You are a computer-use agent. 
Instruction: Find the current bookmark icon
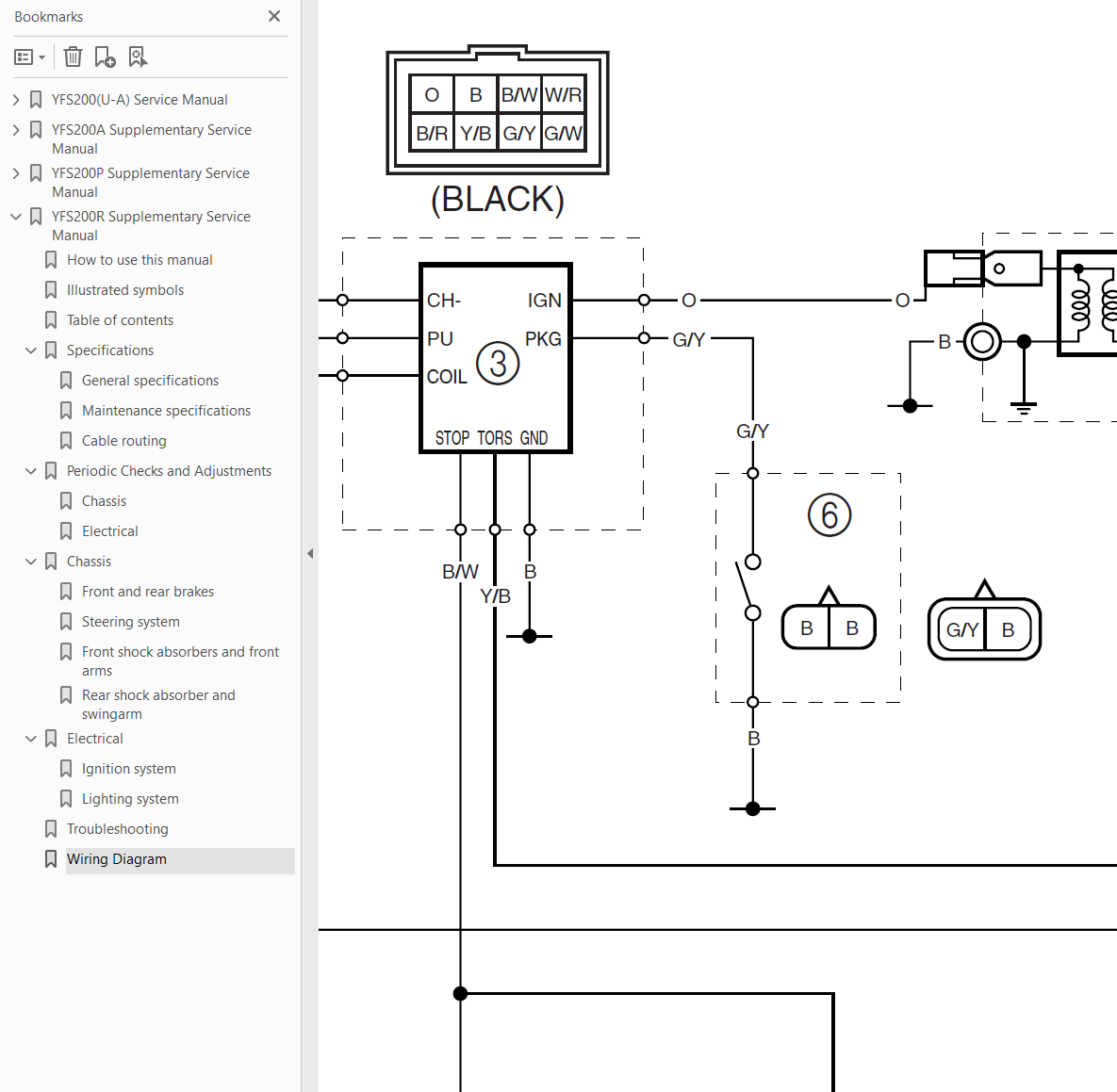click(x=137, y=57)
